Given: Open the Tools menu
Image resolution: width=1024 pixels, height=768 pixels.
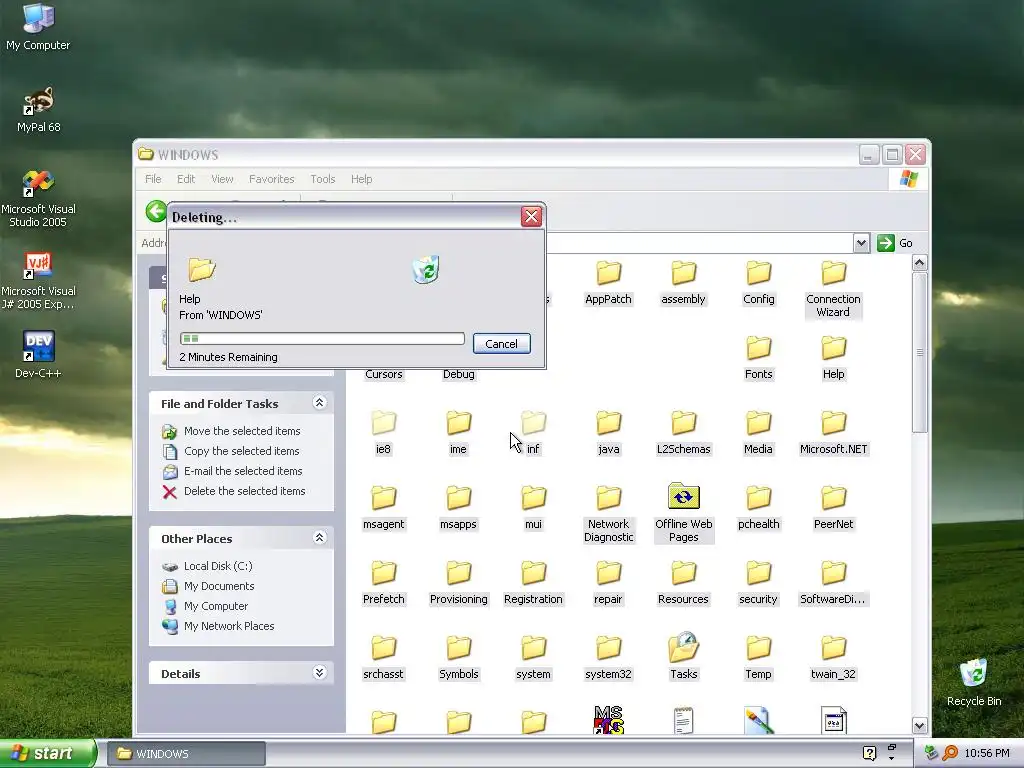Looking at the screenshot, I should (323, 179).
